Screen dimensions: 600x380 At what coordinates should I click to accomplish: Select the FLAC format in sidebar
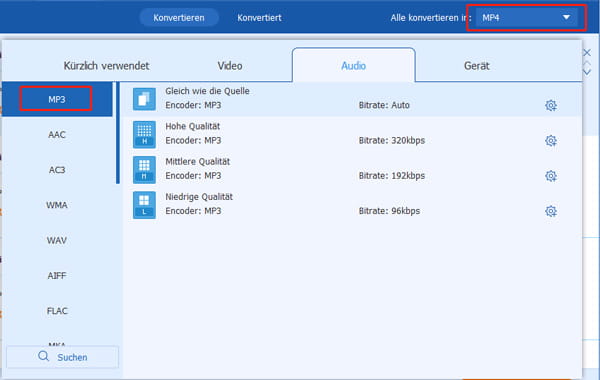pyautogui.click(x=57, y=311)
